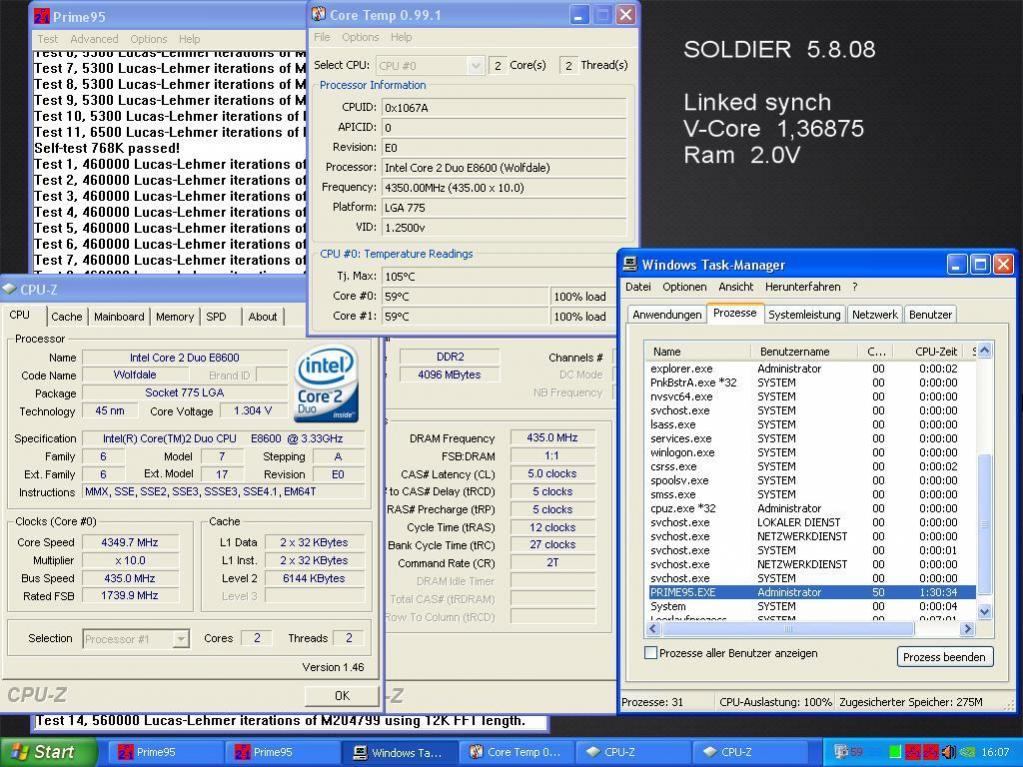The width and height of the screenshot is (1023, 767).
Task: Enable 'Prozesse aller Benutzer anzeigen' checkbox
Action: click(651, 653)
